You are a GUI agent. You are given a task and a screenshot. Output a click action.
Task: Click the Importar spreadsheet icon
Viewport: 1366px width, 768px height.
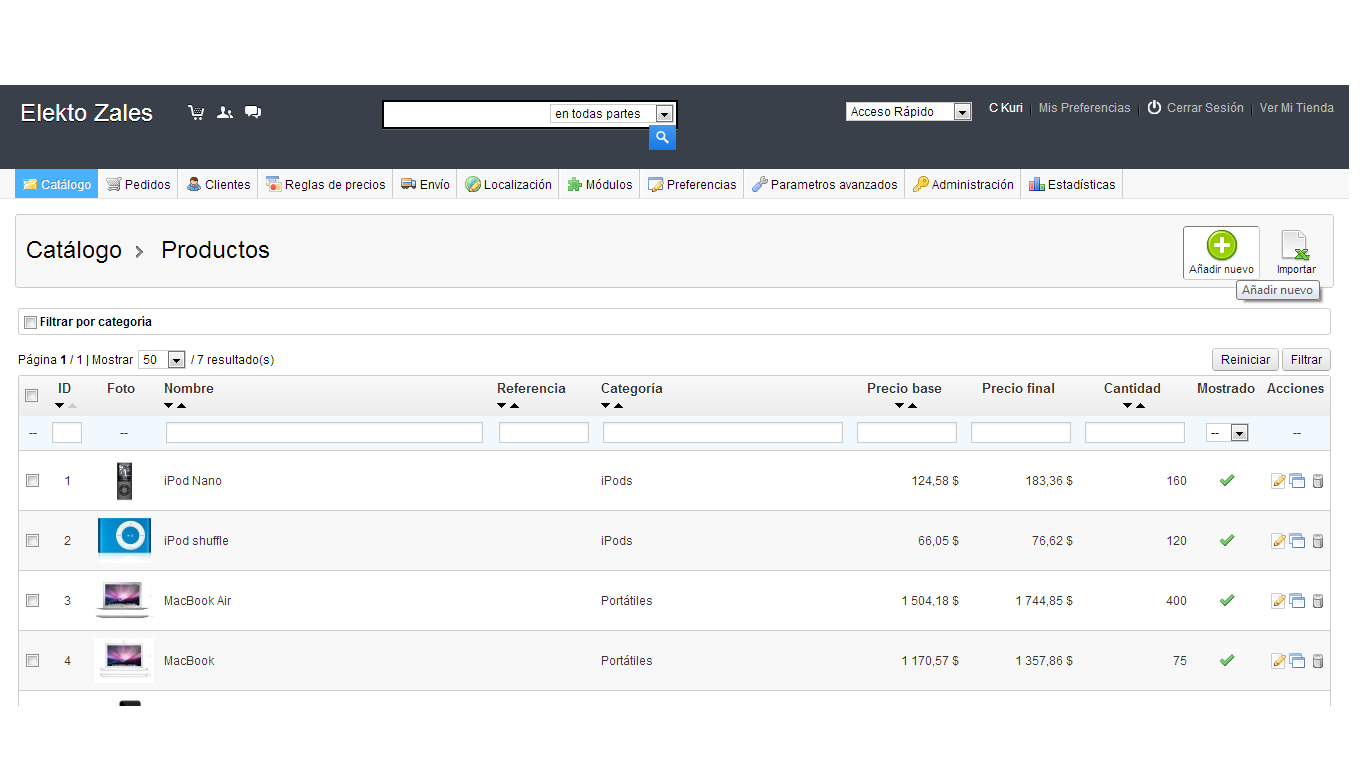tap(1296, 245)
